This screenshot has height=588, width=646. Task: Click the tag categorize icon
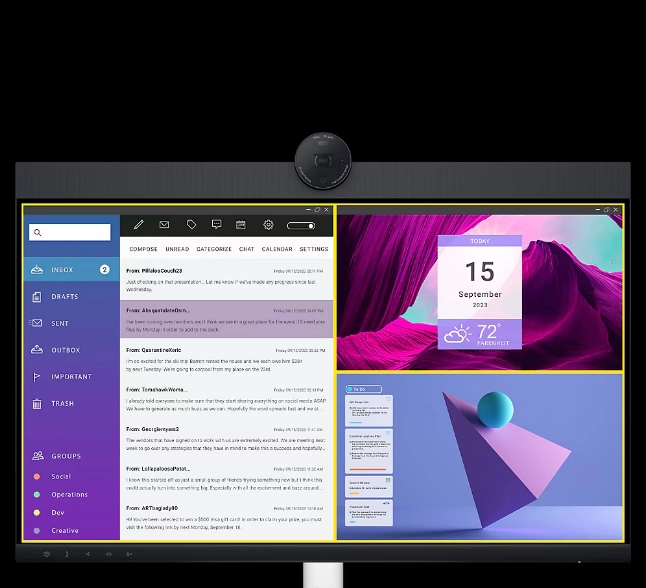pos(191,225)
